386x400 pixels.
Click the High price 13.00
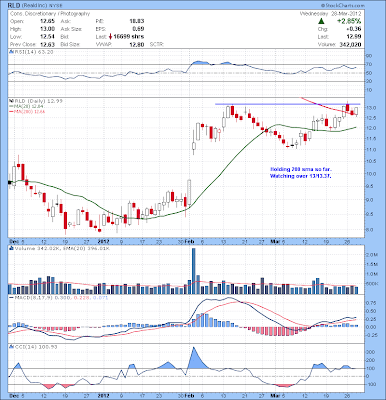[47, 29]
